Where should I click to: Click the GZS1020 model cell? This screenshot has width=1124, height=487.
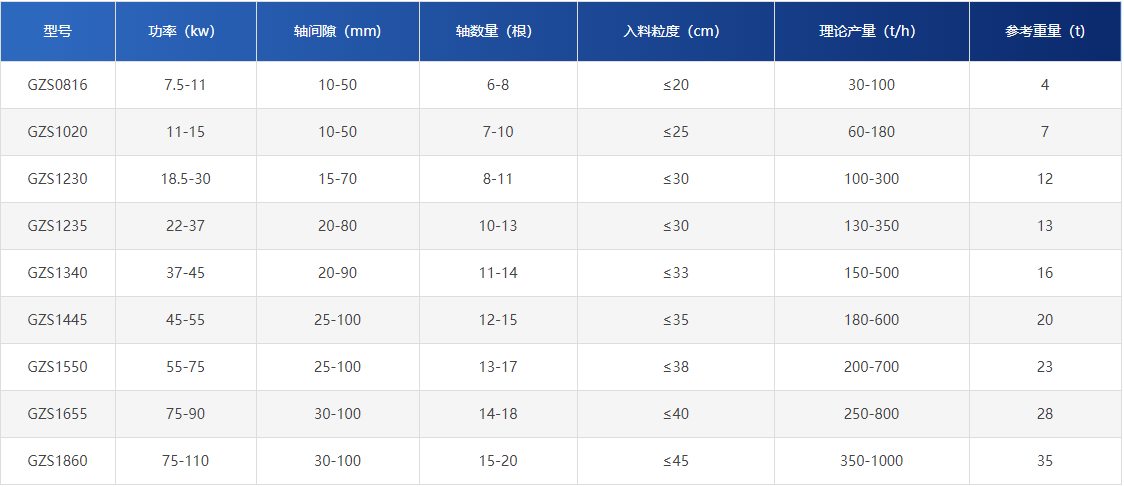(58, 132)
